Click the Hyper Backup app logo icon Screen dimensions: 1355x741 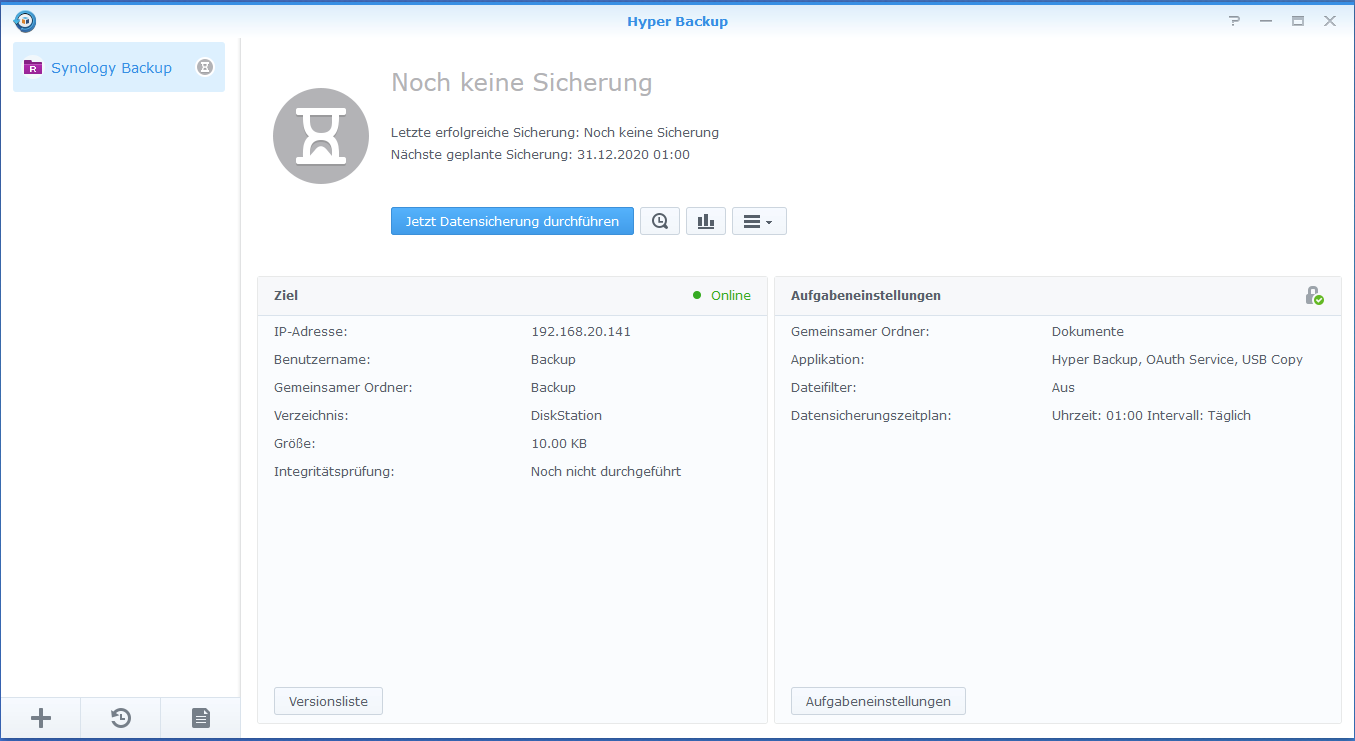(x=25, y=21)
